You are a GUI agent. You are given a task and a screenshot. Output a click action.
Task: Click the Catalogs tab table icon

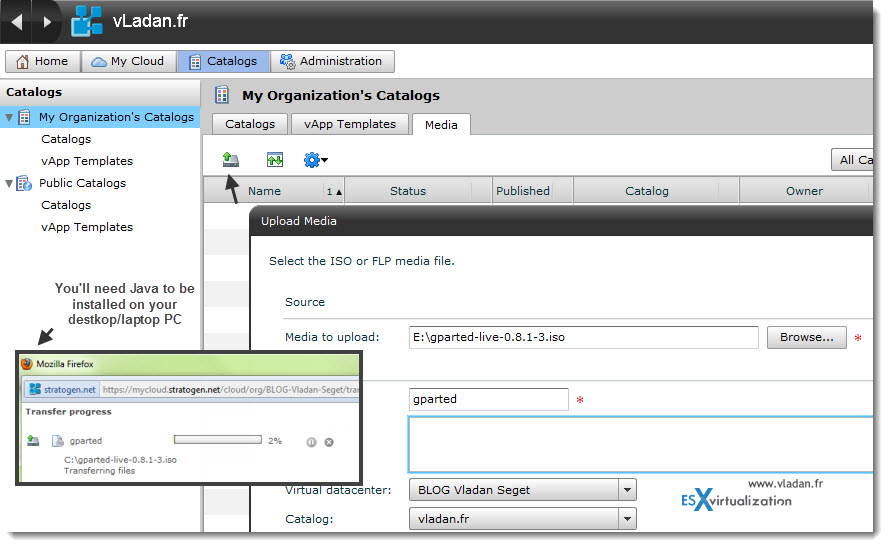(195, 62)
